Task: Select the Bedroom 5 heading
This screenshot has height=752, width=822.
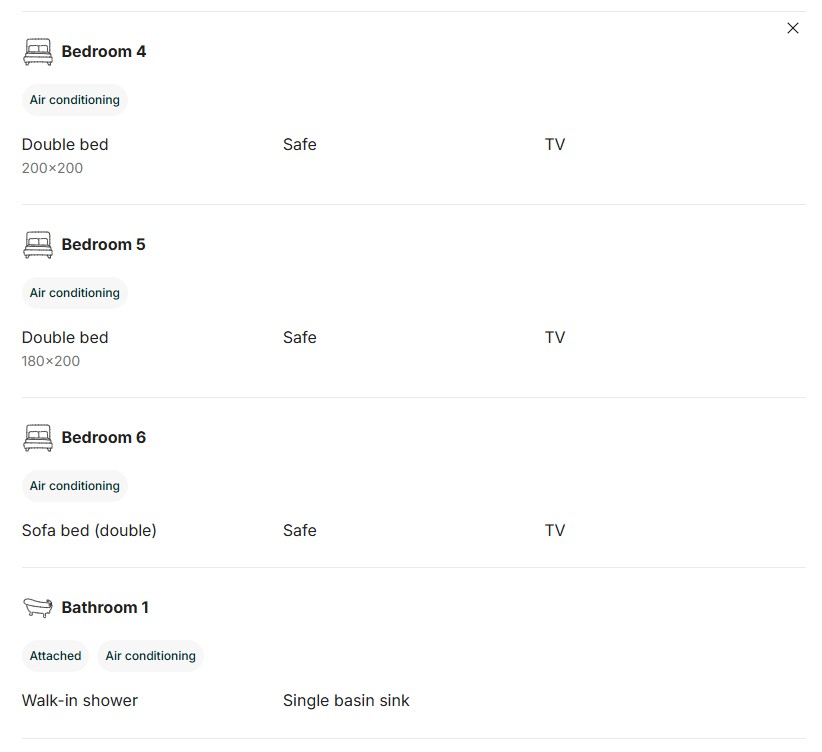Action: (x=103, y=245)
